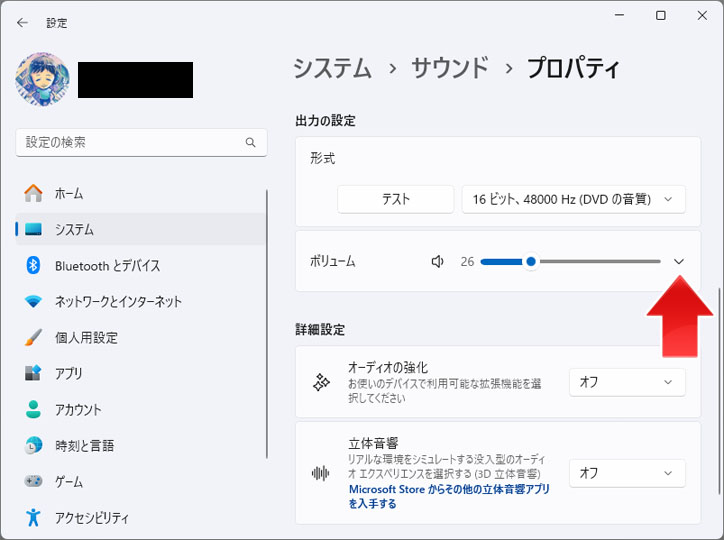Expand the ボリューム section chevron
The width and height of the screenshot is (724, 540).
(x=678, y=262)
